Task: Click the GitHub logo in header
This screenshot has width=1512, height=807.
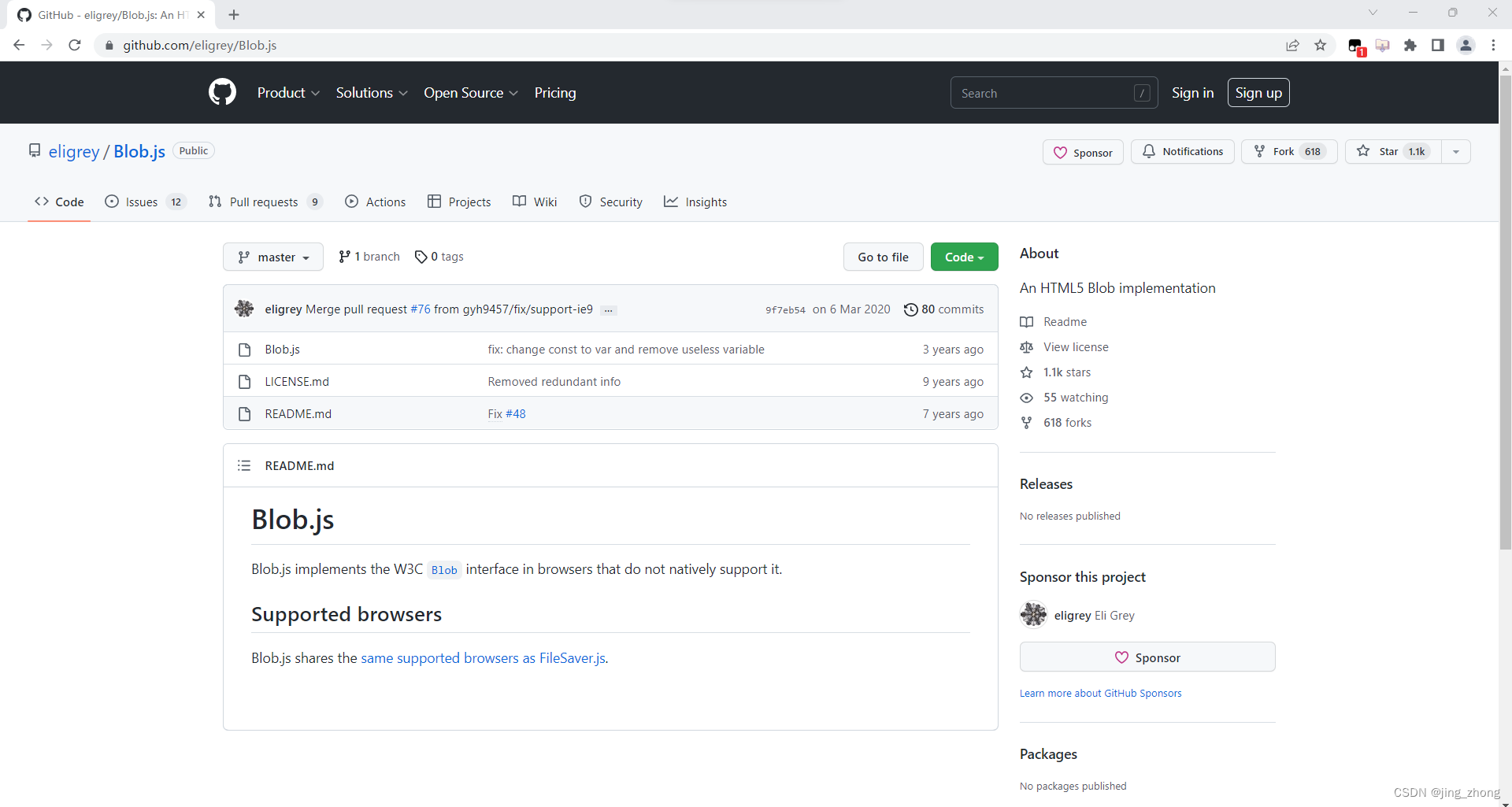Action: coord(222,92)
